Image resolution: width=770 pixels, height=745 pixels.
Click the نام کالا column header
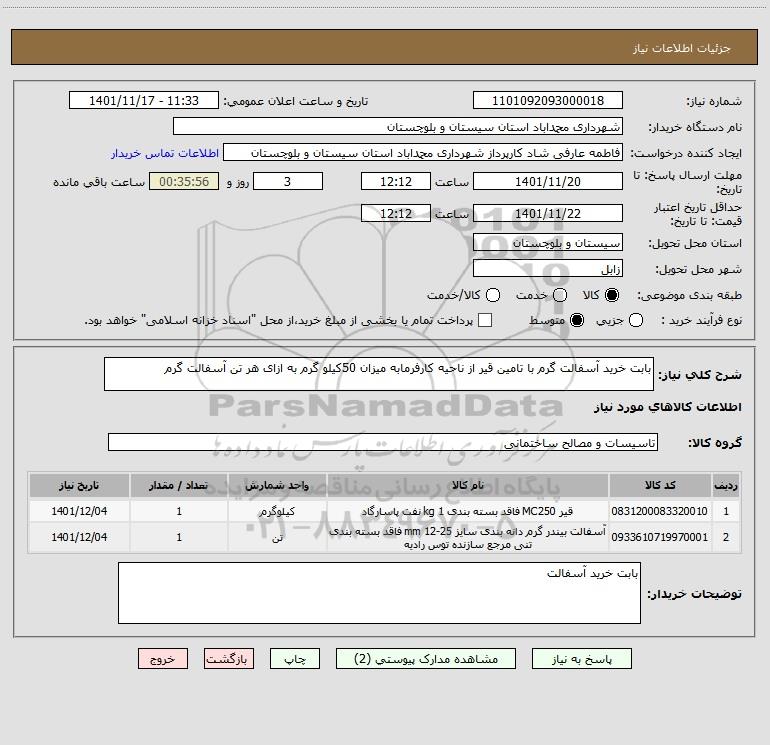point(468,485)
